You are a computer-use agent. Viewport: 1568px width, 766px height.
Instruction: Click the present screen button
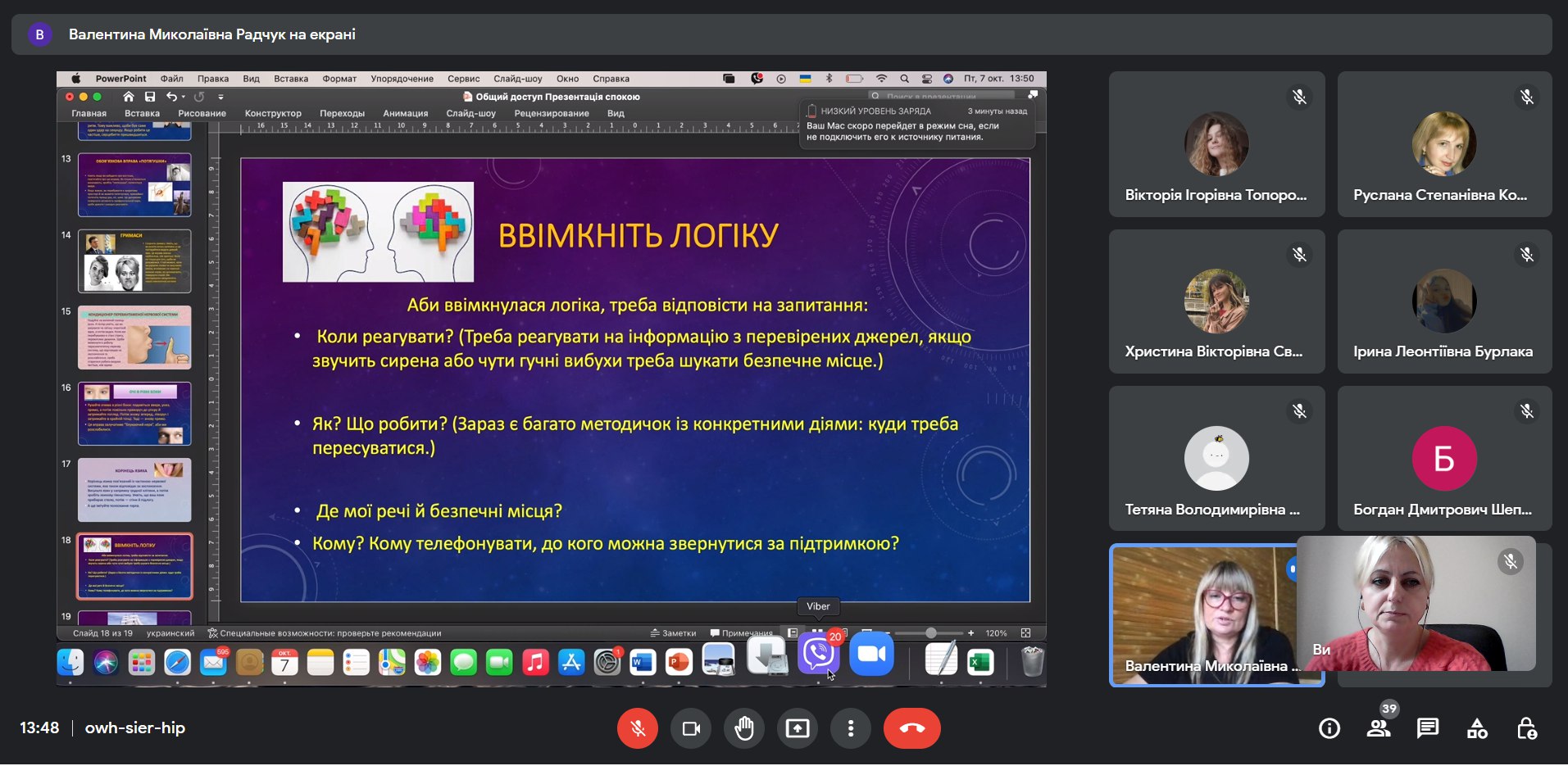798,728
